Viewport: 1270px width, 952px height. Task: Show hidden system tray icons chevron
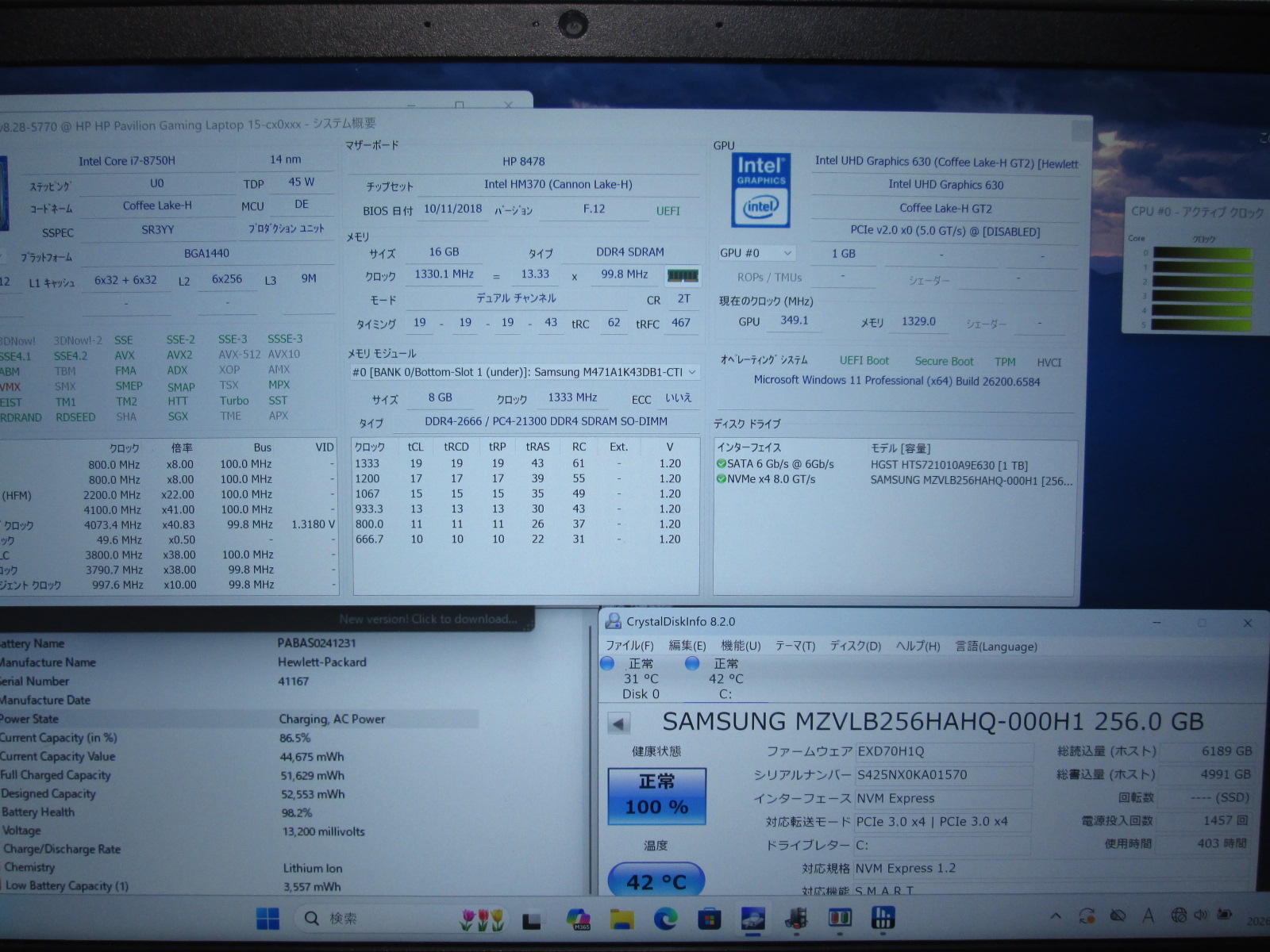tap(1056, 916)
